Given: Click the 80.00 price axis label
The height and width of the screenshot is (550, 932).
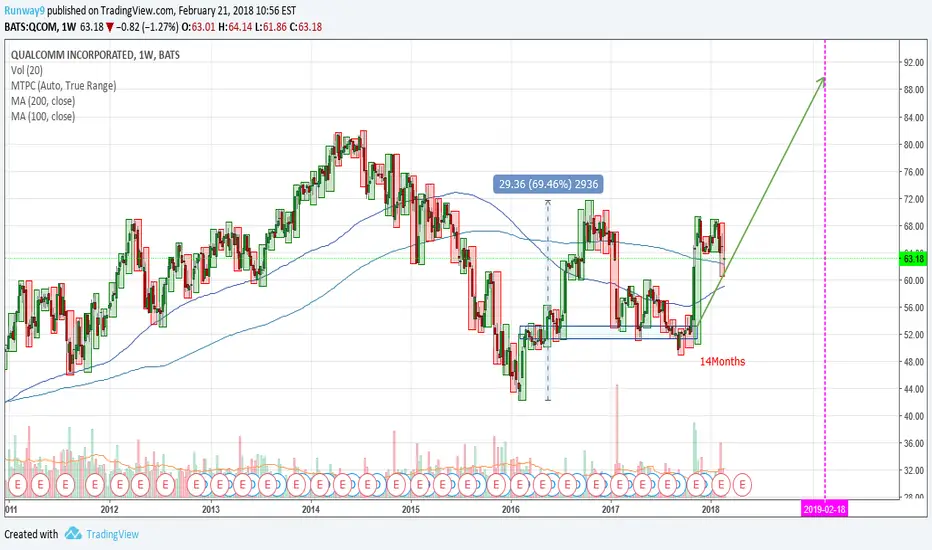Looking at the screenshot, I should coord(914,144).
